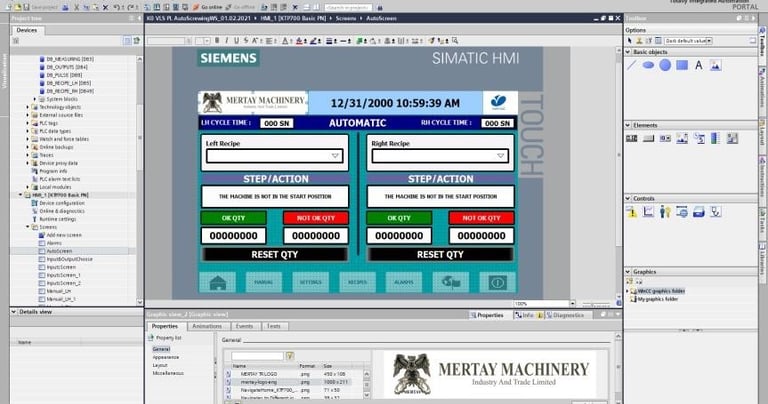Expand the PLC tags node
This screenshot has width=768, height=404.
pos(27,123)
